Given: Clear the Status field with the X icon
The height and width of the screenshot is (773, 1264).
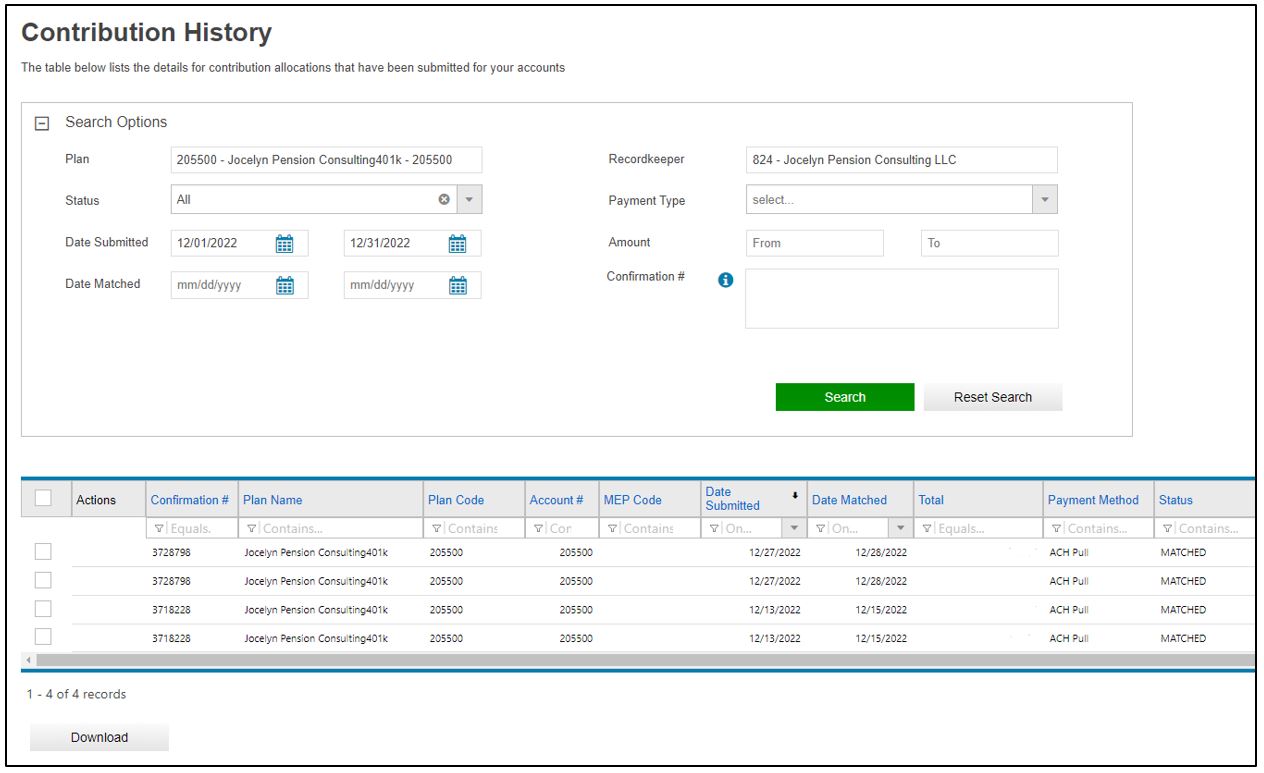Looking at the screenshot, I should click(x=444, y=200).
